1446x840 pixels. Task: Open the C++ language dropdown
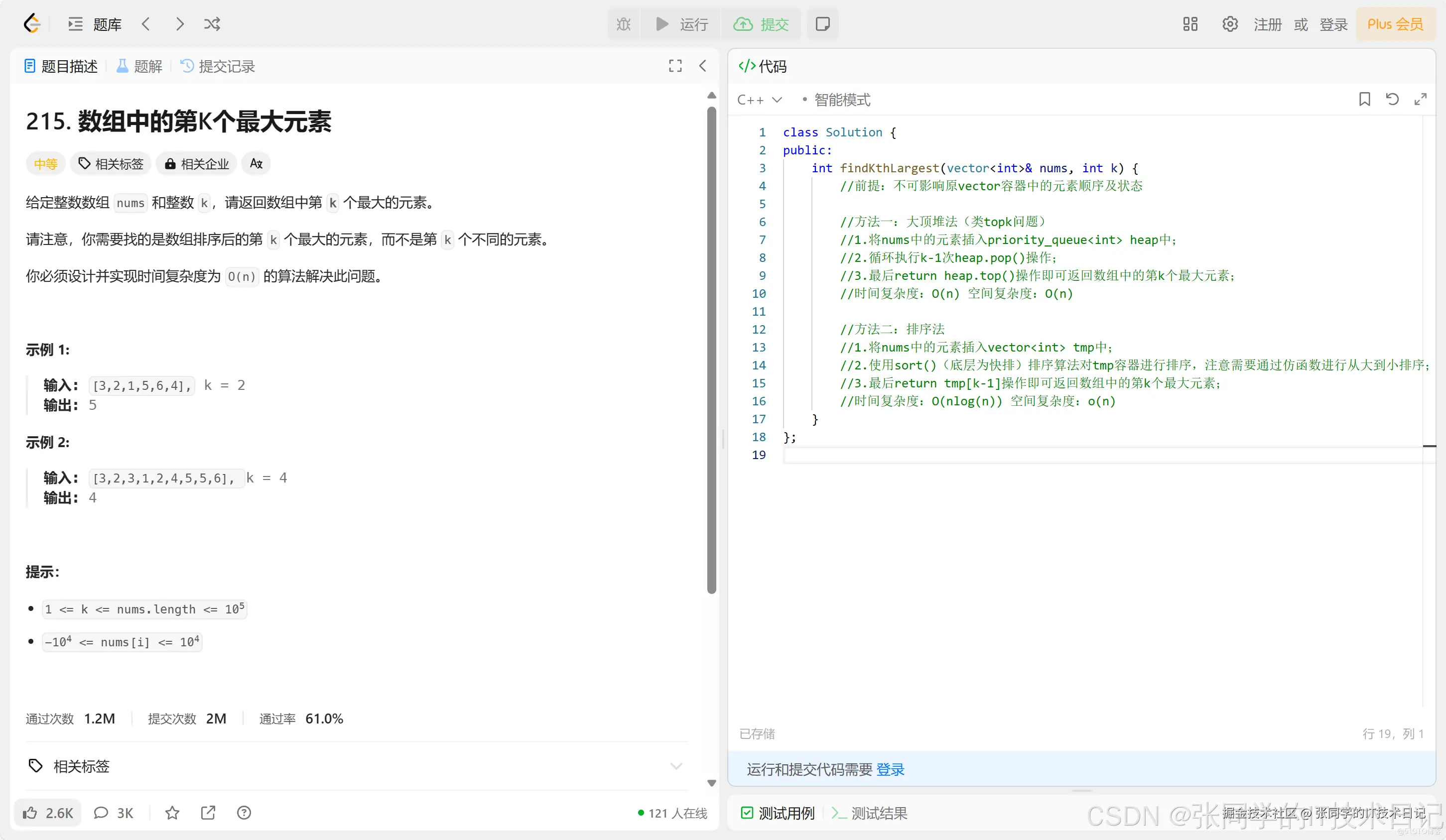click(759, 100)
